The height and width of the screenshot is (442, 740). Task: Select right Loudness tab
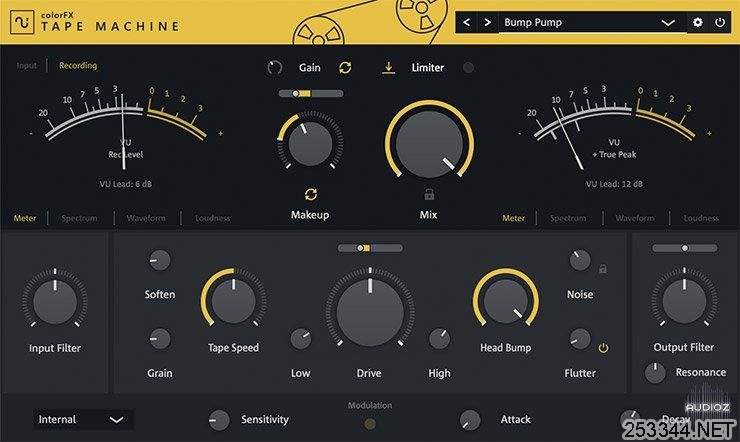(701, 218)
